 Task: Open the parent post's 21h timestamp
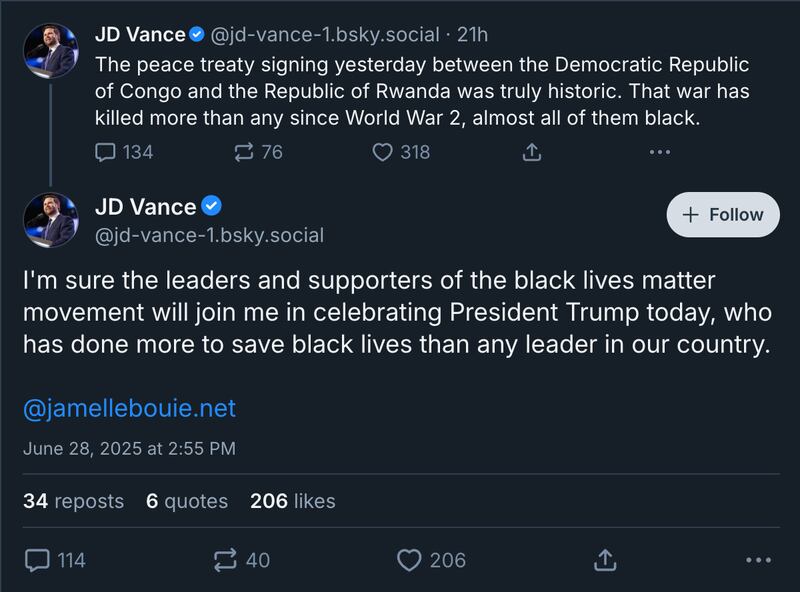[472, 35]
